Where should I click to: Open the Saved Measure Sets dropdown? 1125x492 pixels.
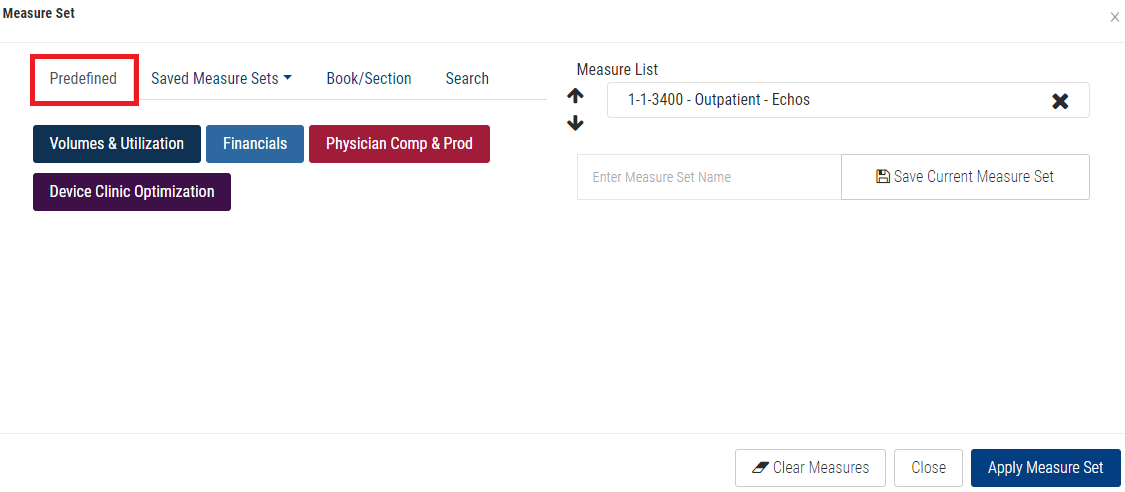click(221, 79)
